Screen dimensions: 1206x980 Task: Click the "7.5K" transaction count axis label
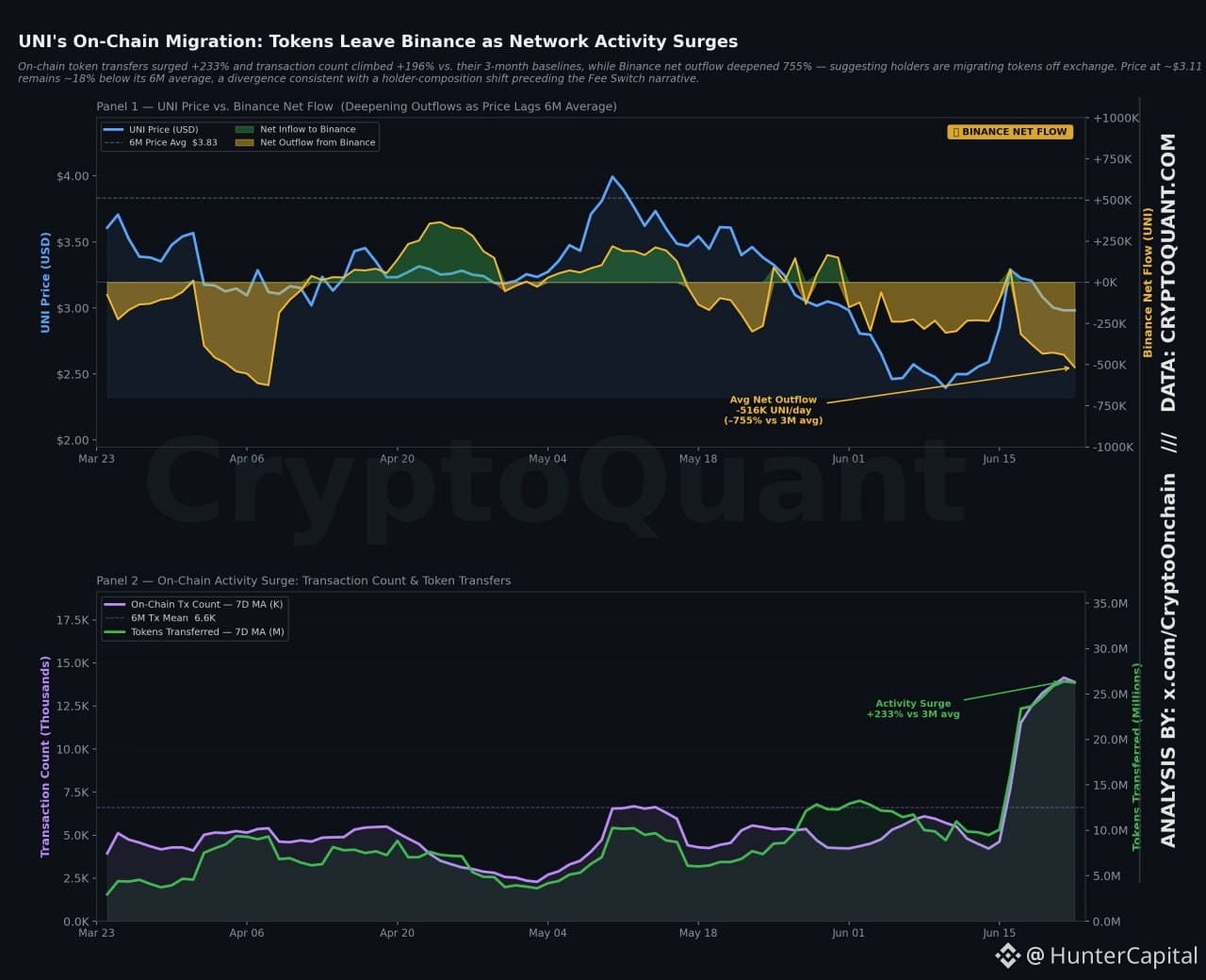point(76,792)
